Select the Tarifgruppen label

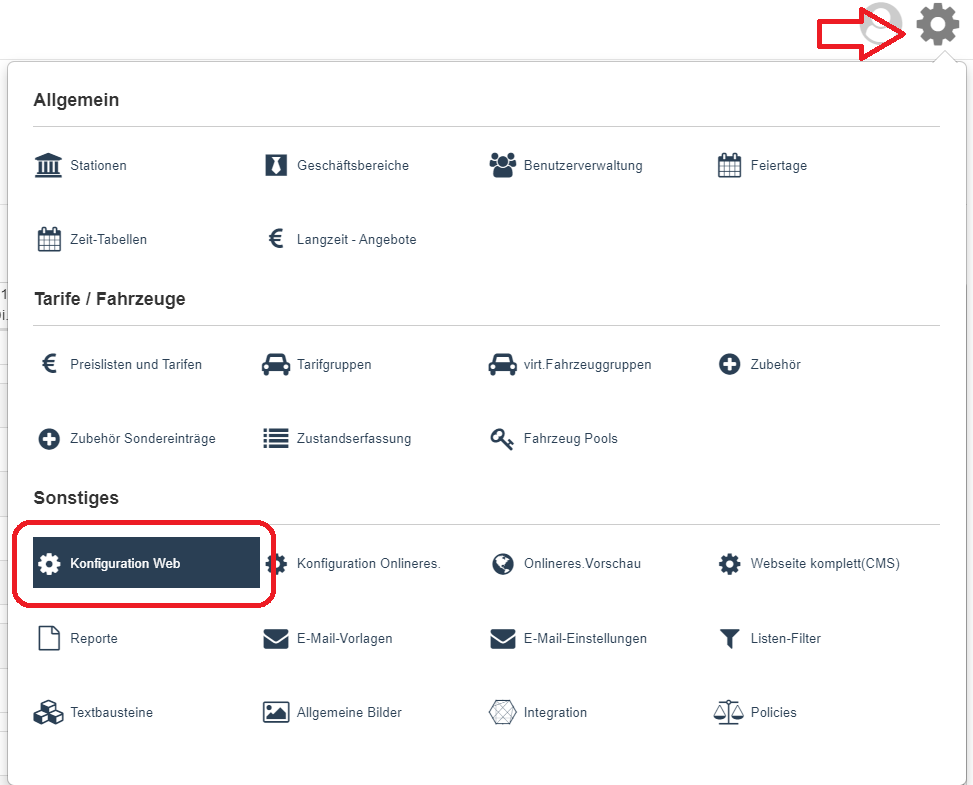click(334, 364)
